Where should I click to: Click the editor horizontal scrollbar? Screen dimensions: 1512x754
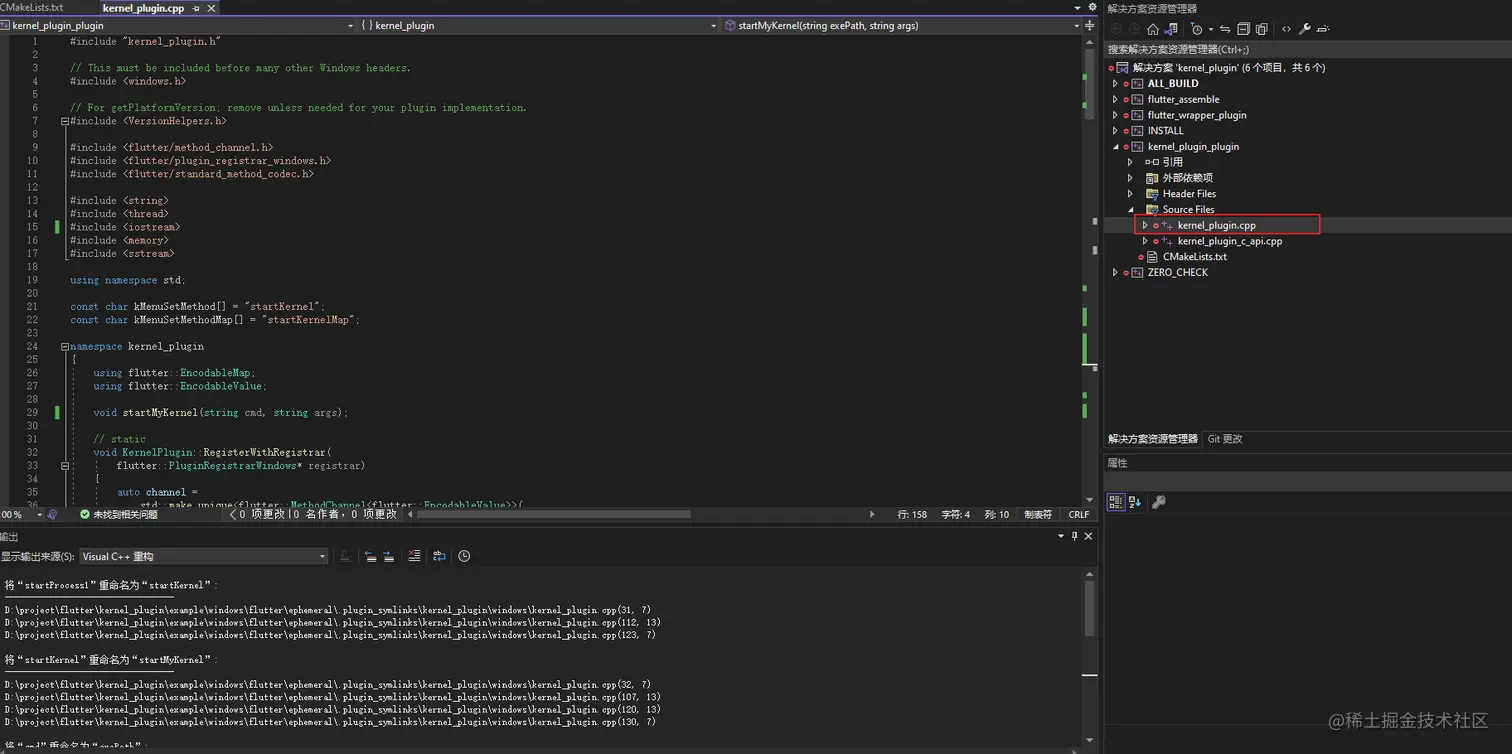point(556,514)
